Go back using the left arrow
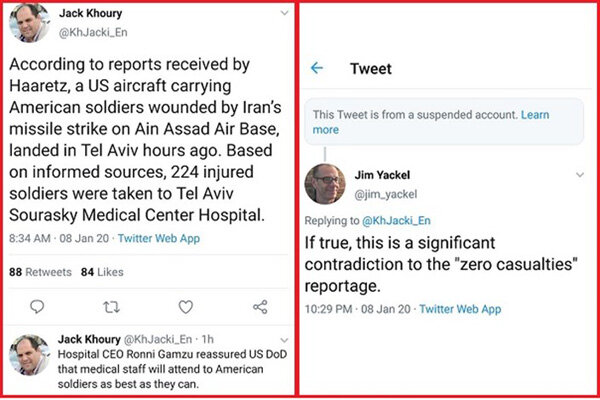 (317, 69)
